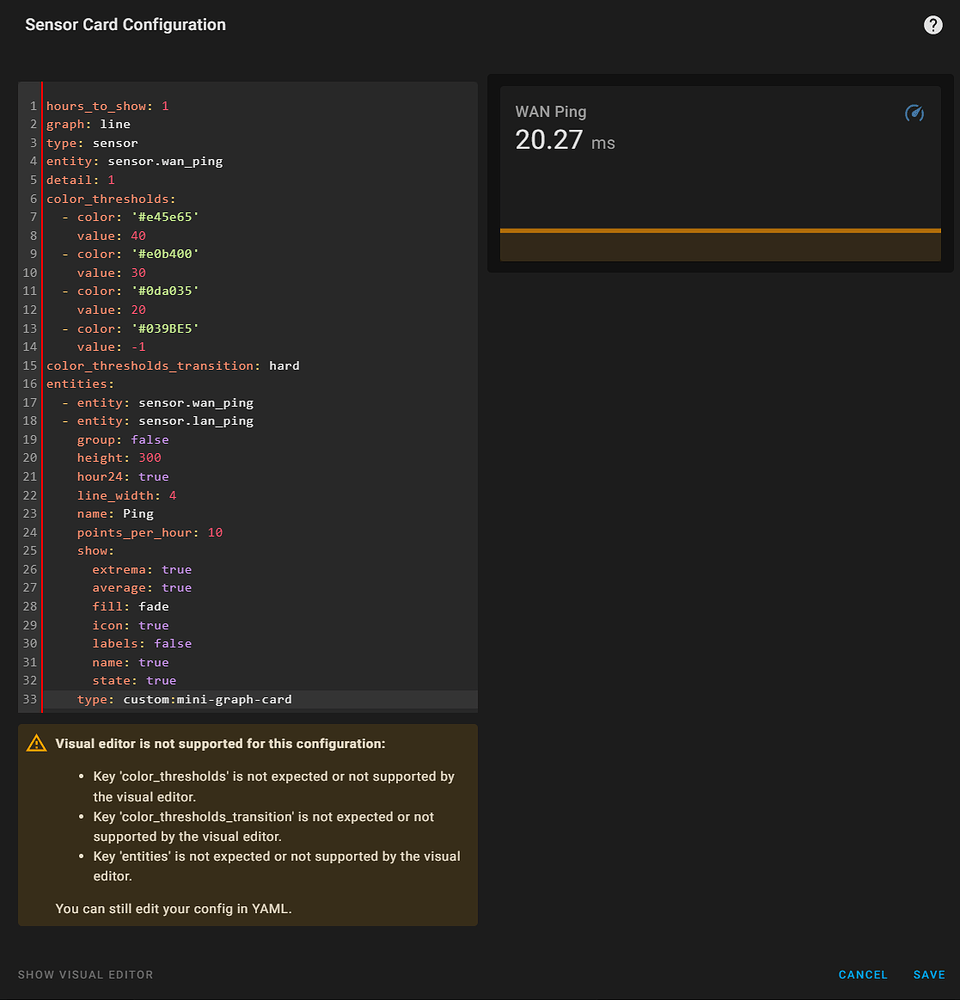The height and width of the screenshot is (1000, 960).
Task: Click the custom:mini-graph-card type line
Action: pos(207,699)
